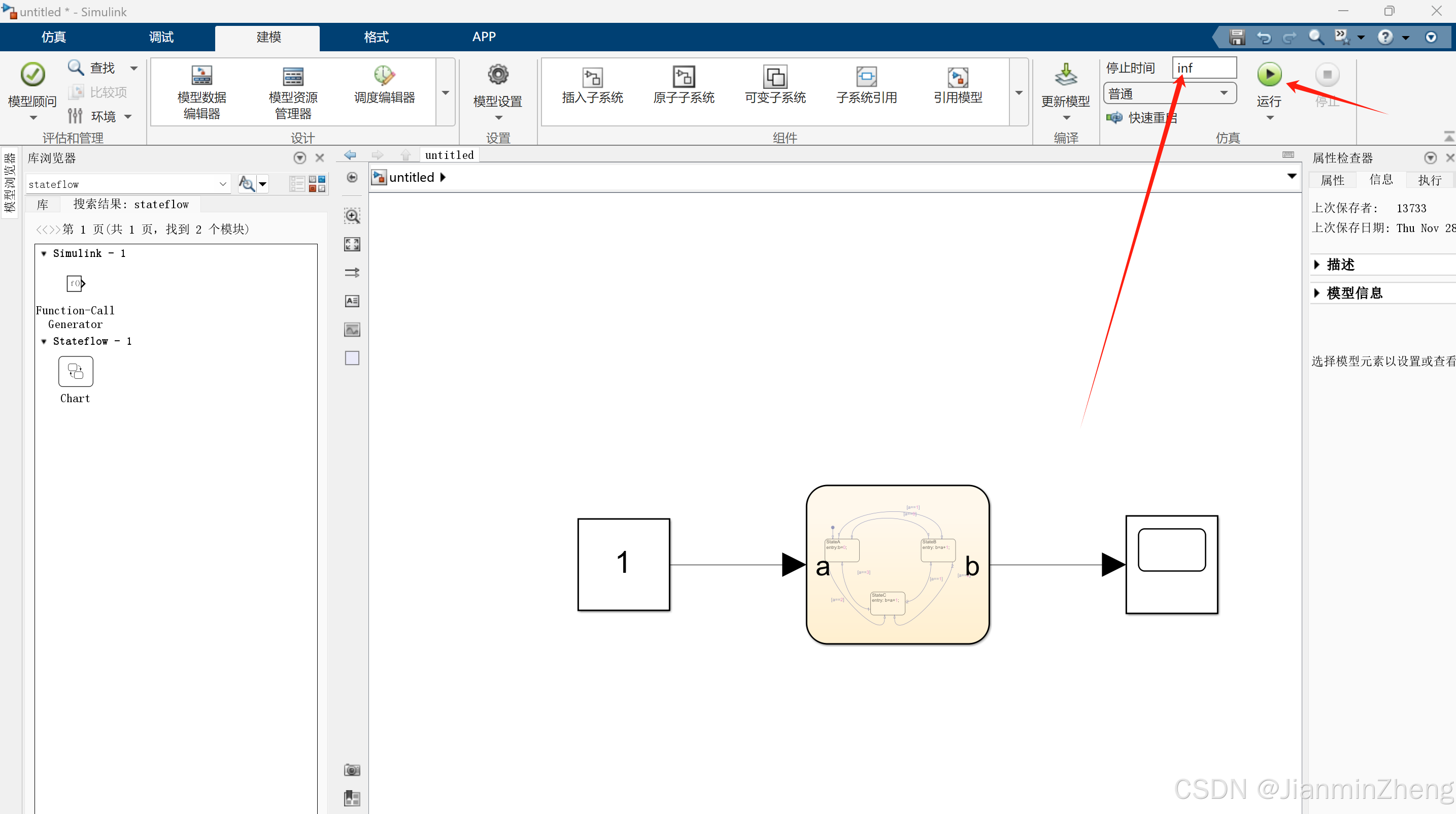Open the 仿真 ribbon tab
The width and height of the screenshot is (1456, 814).
pos(54,37)
